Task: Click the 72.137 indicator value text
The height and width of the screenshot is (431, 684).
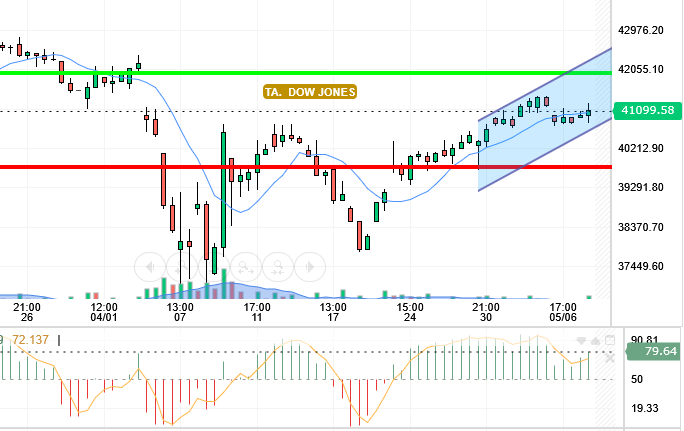Action: (31, 340)
